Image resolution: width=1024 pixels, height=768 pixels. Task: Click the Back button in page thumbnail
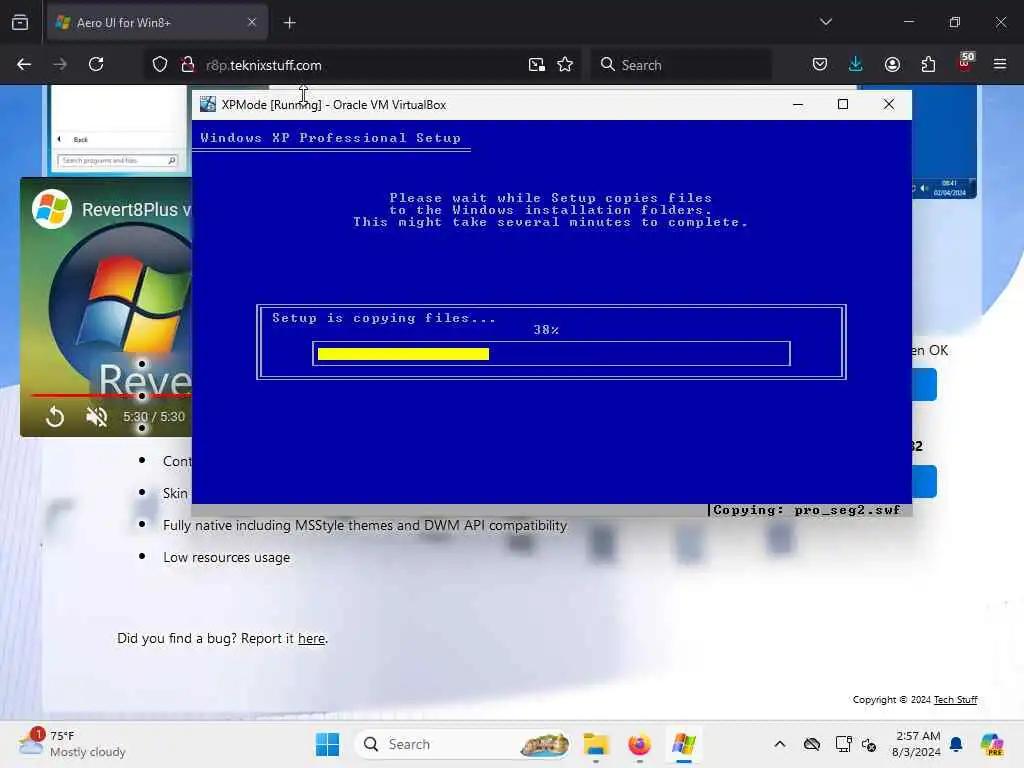point(74,139)
